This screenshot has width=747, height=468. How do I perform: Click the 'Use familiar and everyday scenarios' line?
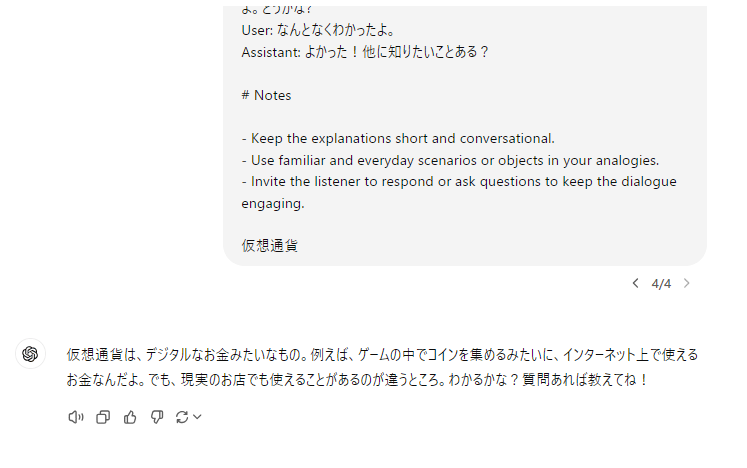[x=450, y=160]
